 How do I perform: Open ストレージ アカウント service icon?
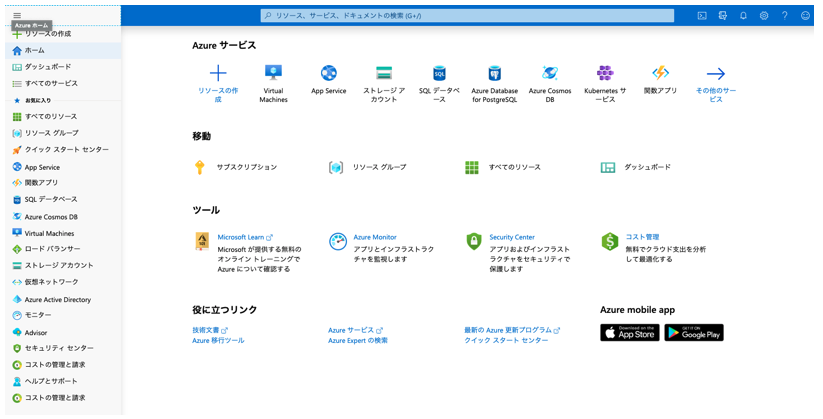tap(384, 73)
